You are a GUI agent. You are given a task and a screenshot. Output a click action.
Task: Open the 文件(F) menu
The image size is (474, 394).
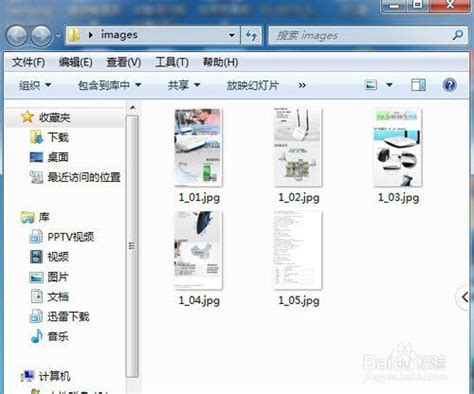click(x=28, y=62)
